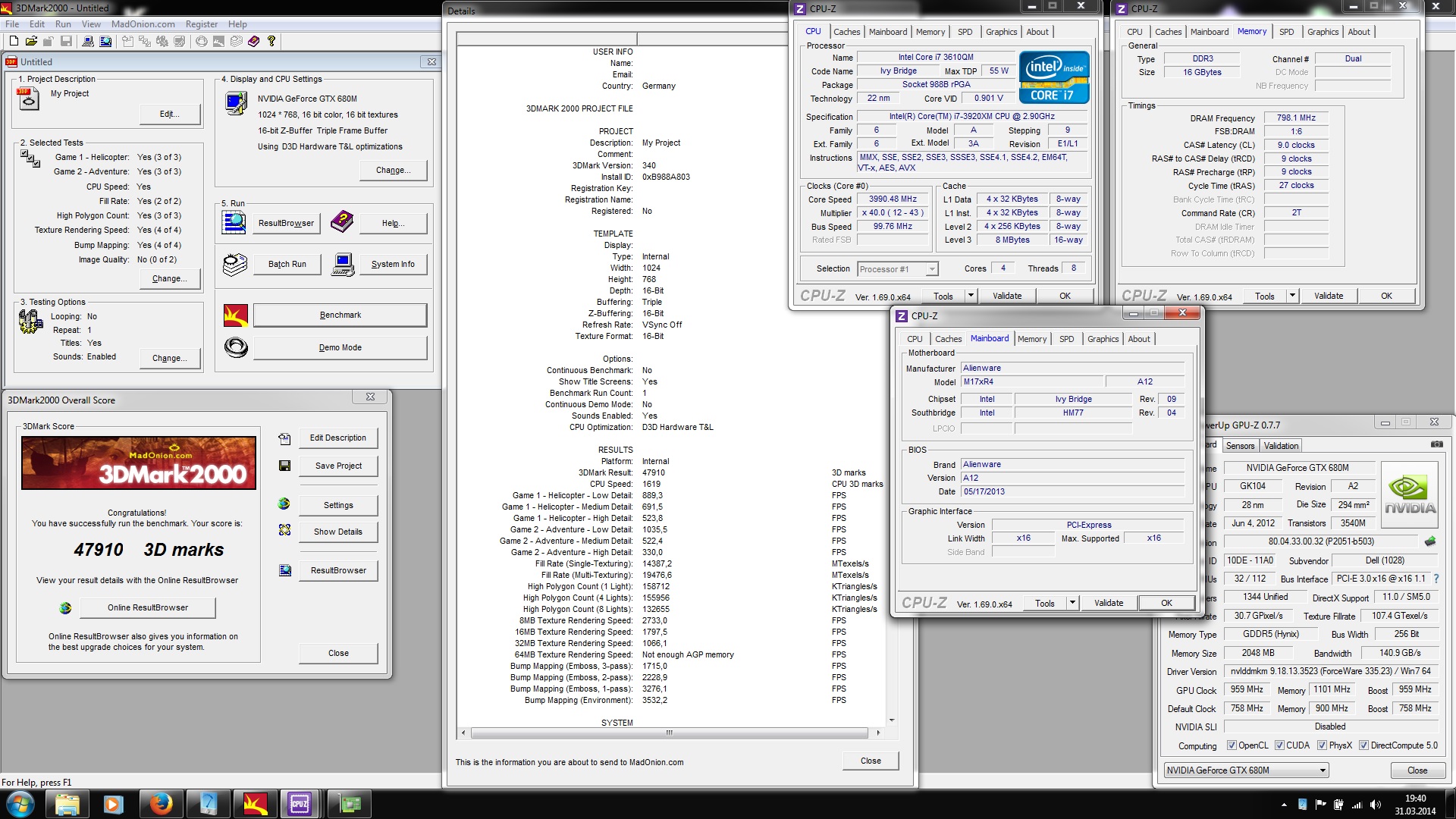Open Windows Explorer from the taskbar
1456x819 pixels.
(67, 804)
